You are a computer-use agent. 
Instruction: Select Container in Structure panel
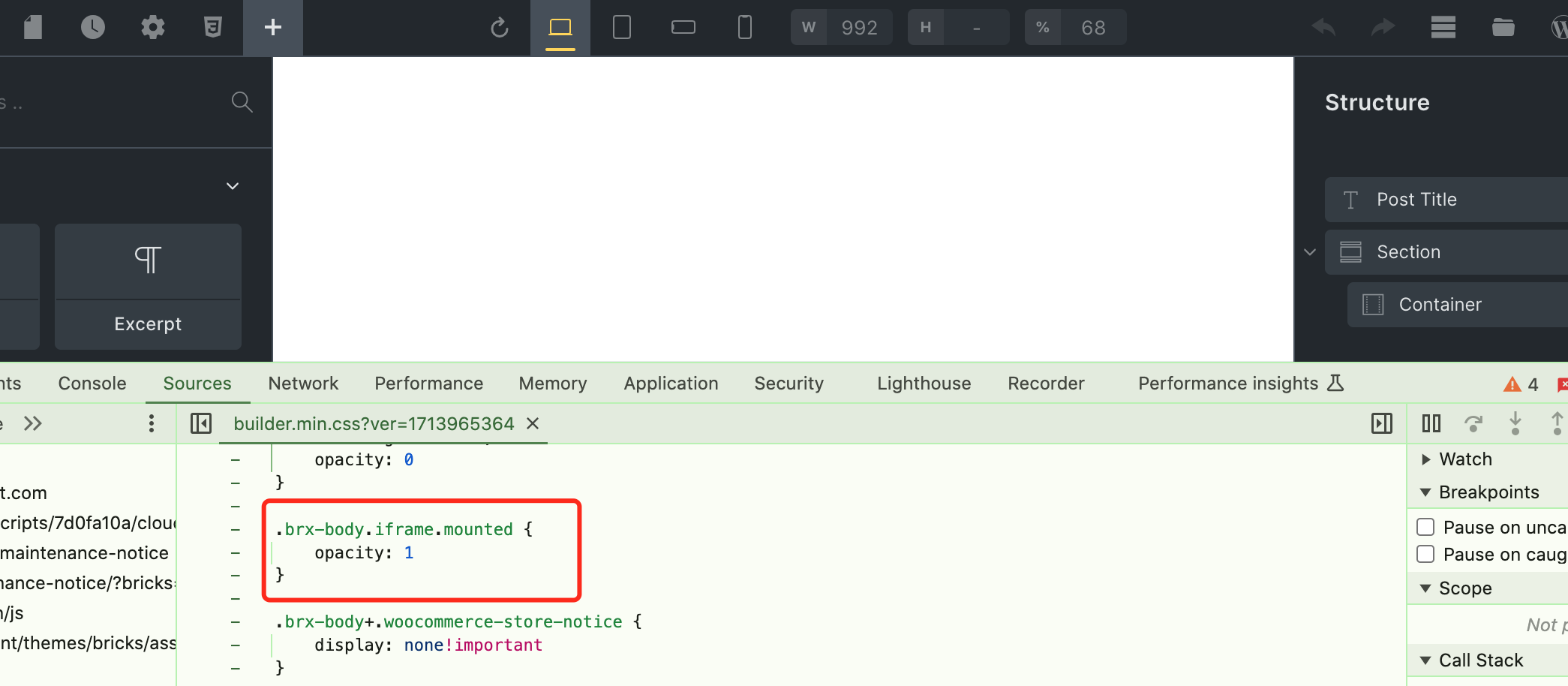click(x=1458, y=305)
